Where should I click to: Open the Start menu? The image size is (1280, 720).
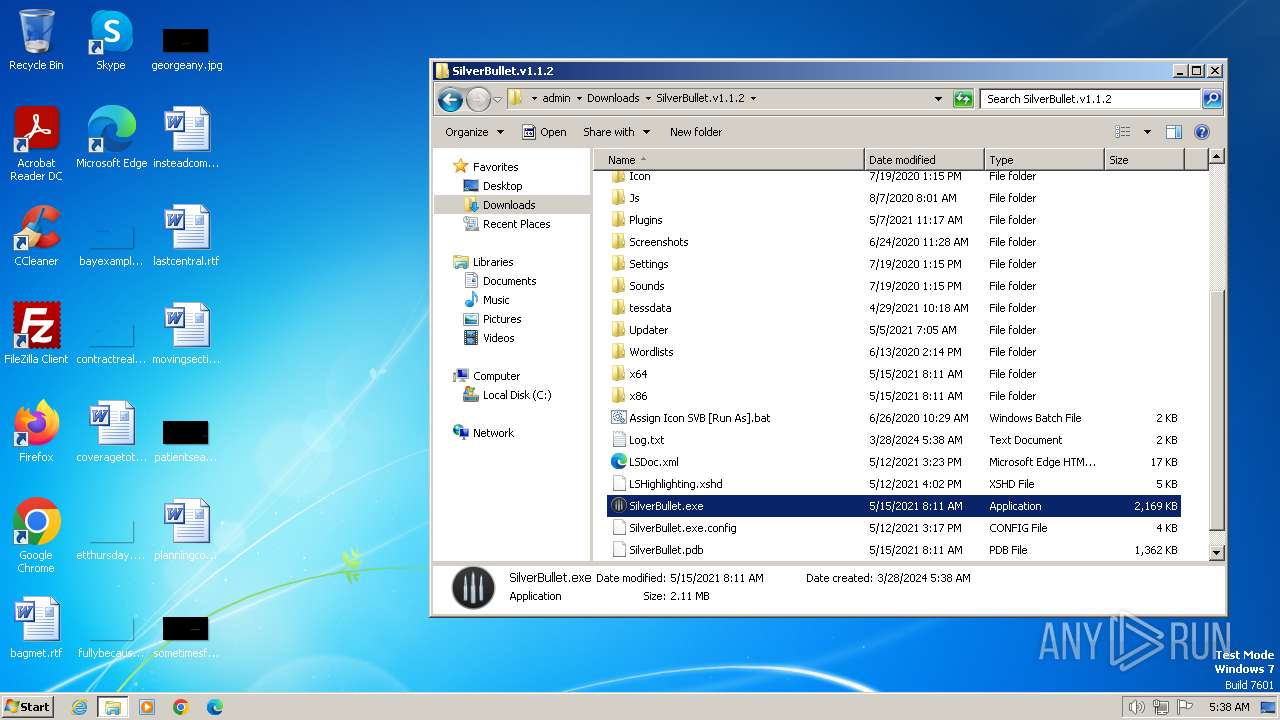click(x=27, y=707)
